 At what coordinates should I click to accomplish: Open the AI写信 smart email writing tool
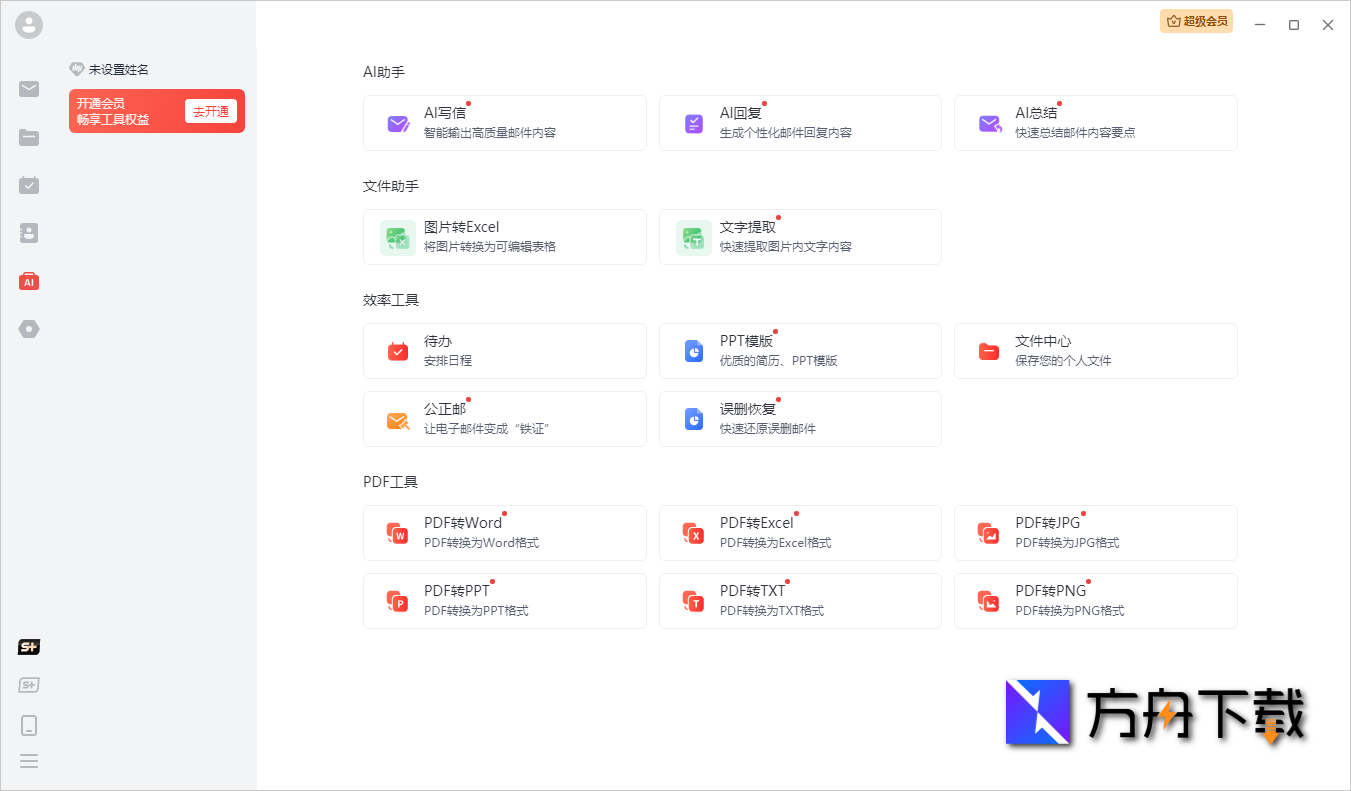(x=504, y=122)
